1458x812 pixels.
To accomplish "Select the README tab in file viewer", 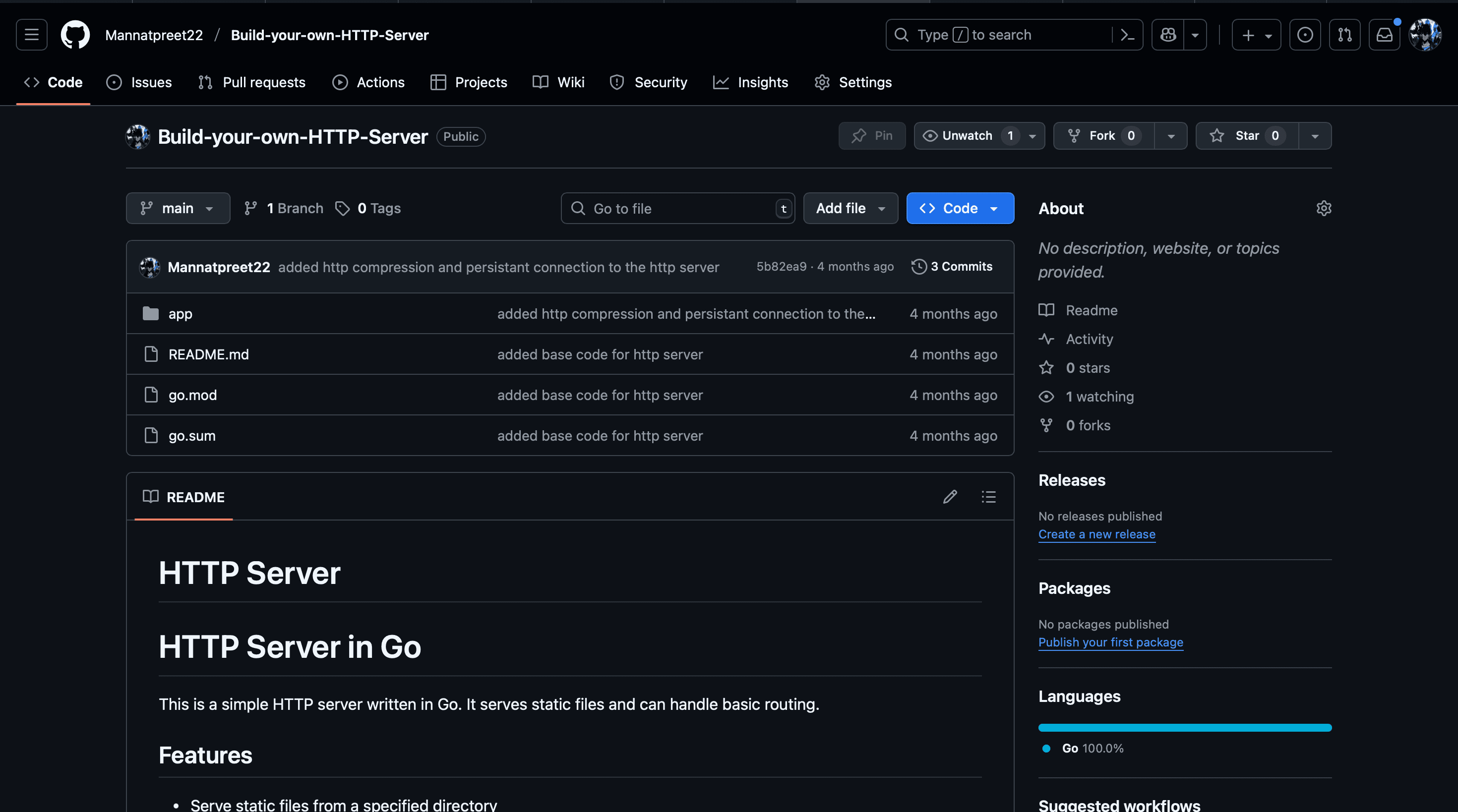I will click(x=184, y=497).
